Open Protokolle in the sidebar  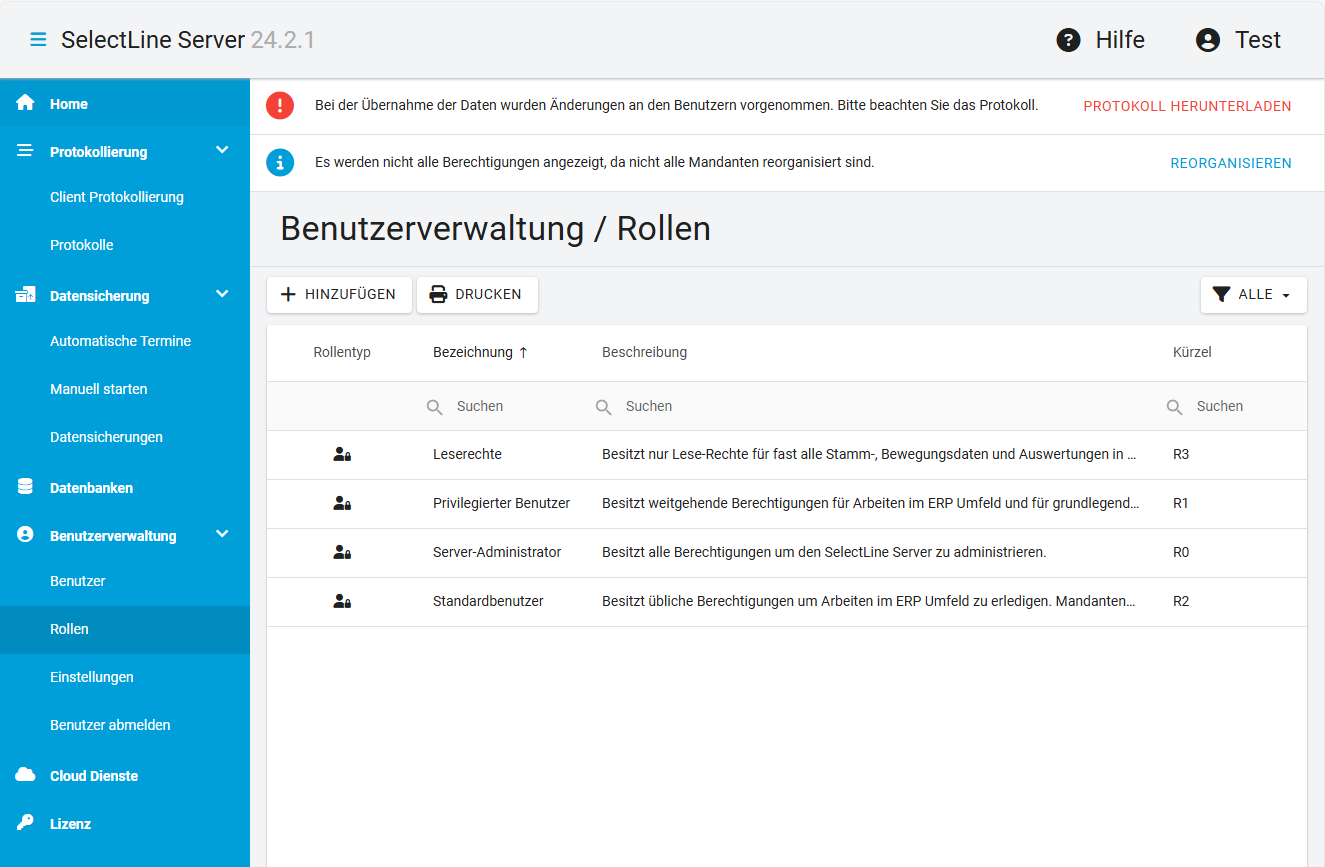coord(82,245)
